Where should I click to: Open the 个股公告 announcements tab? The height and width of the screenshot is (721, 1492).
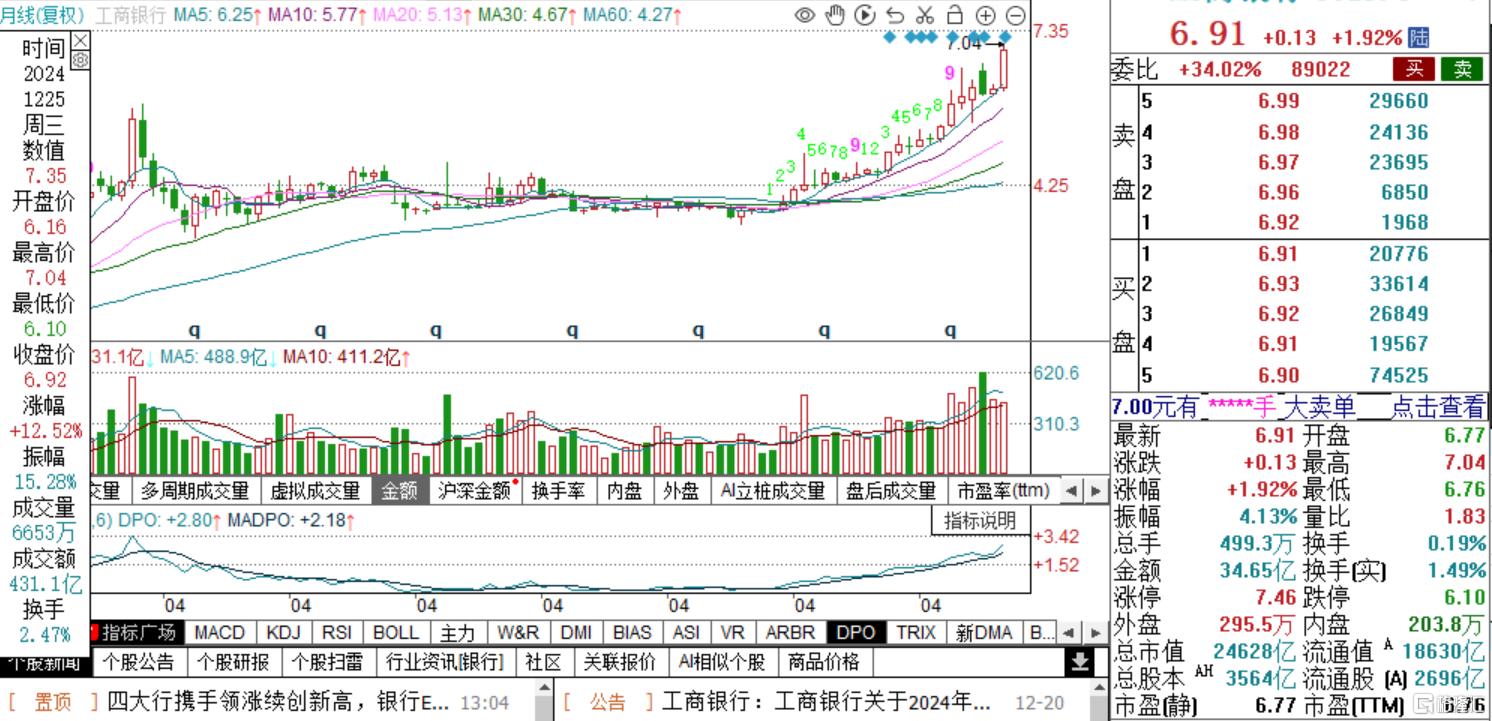(x=139, y=662)
